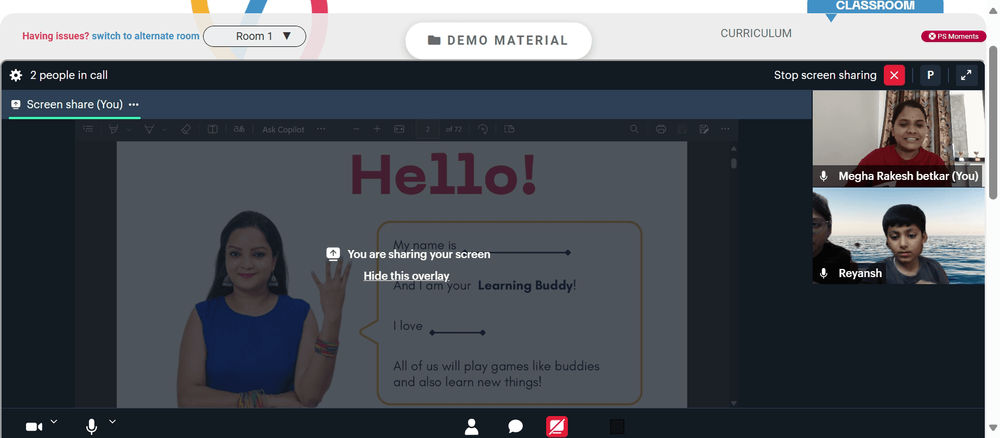Viewport: 1000px width, 438px height.
Task: Open the CLASSROOM tab
Action: point(875,6)
